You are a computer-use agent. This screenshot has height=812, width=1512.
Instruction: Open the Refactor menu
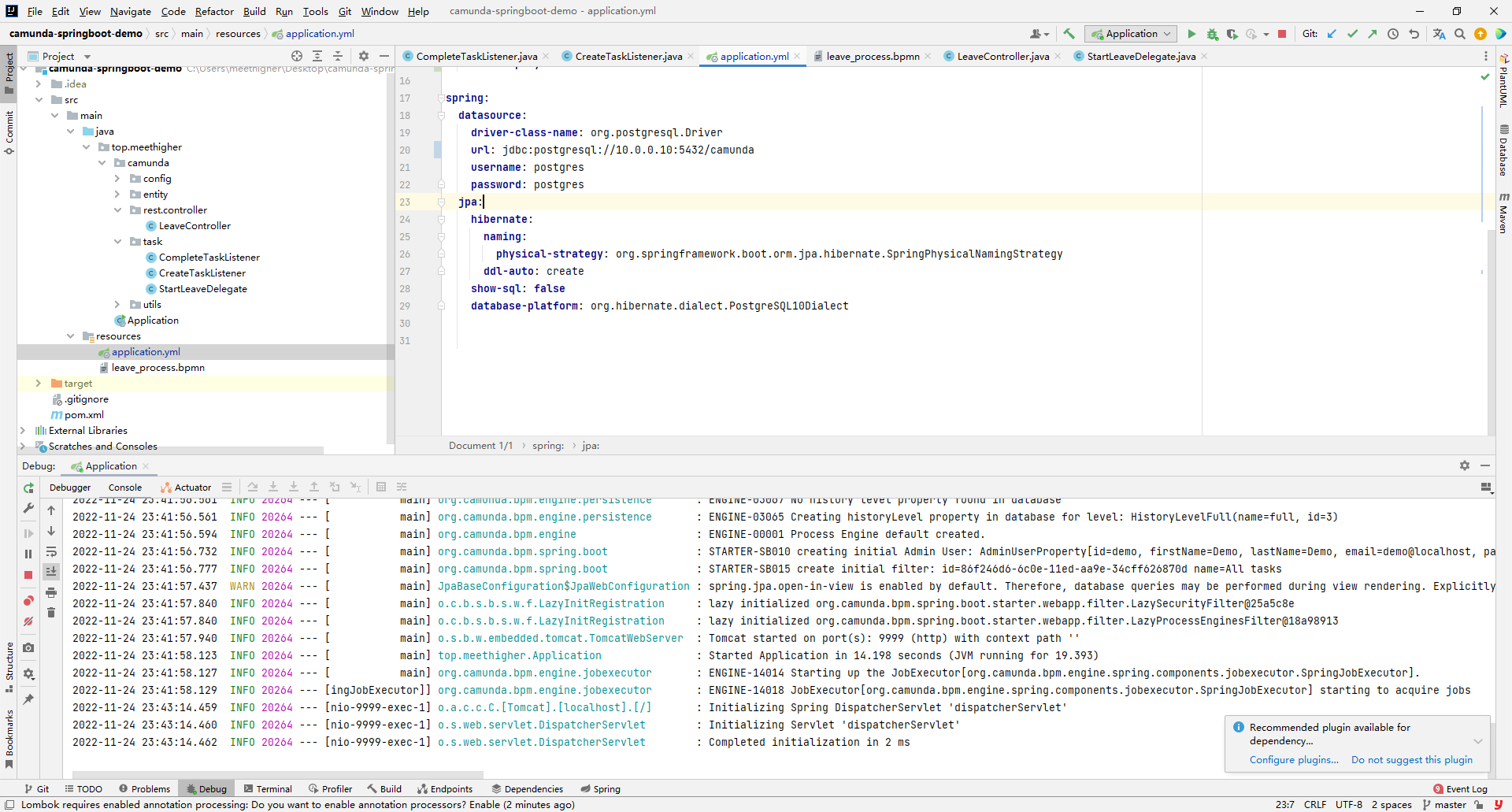coord(214,11)
